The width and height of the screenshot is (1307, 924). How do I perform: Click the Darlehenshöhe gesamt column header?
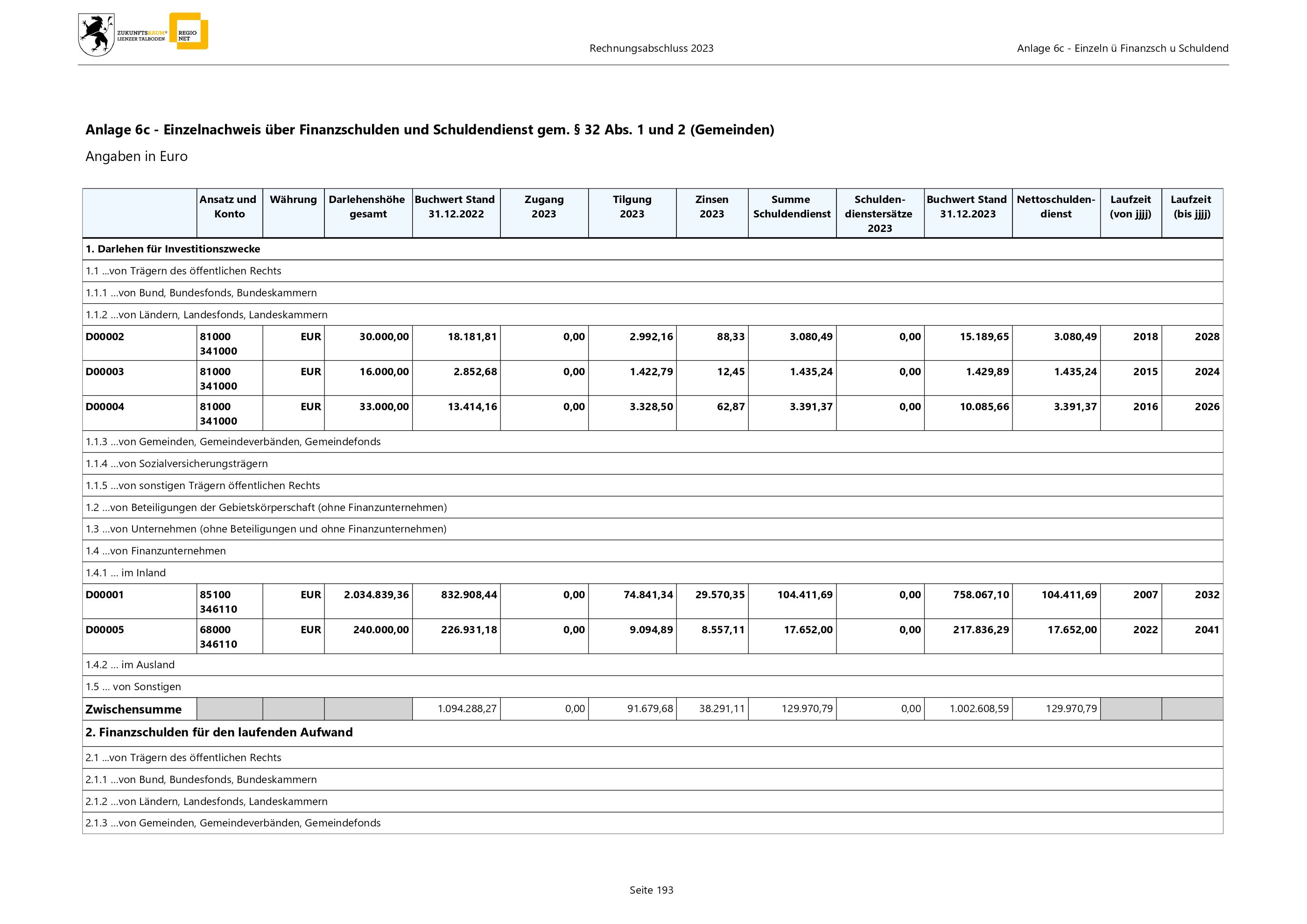click(x=367, y=207)
